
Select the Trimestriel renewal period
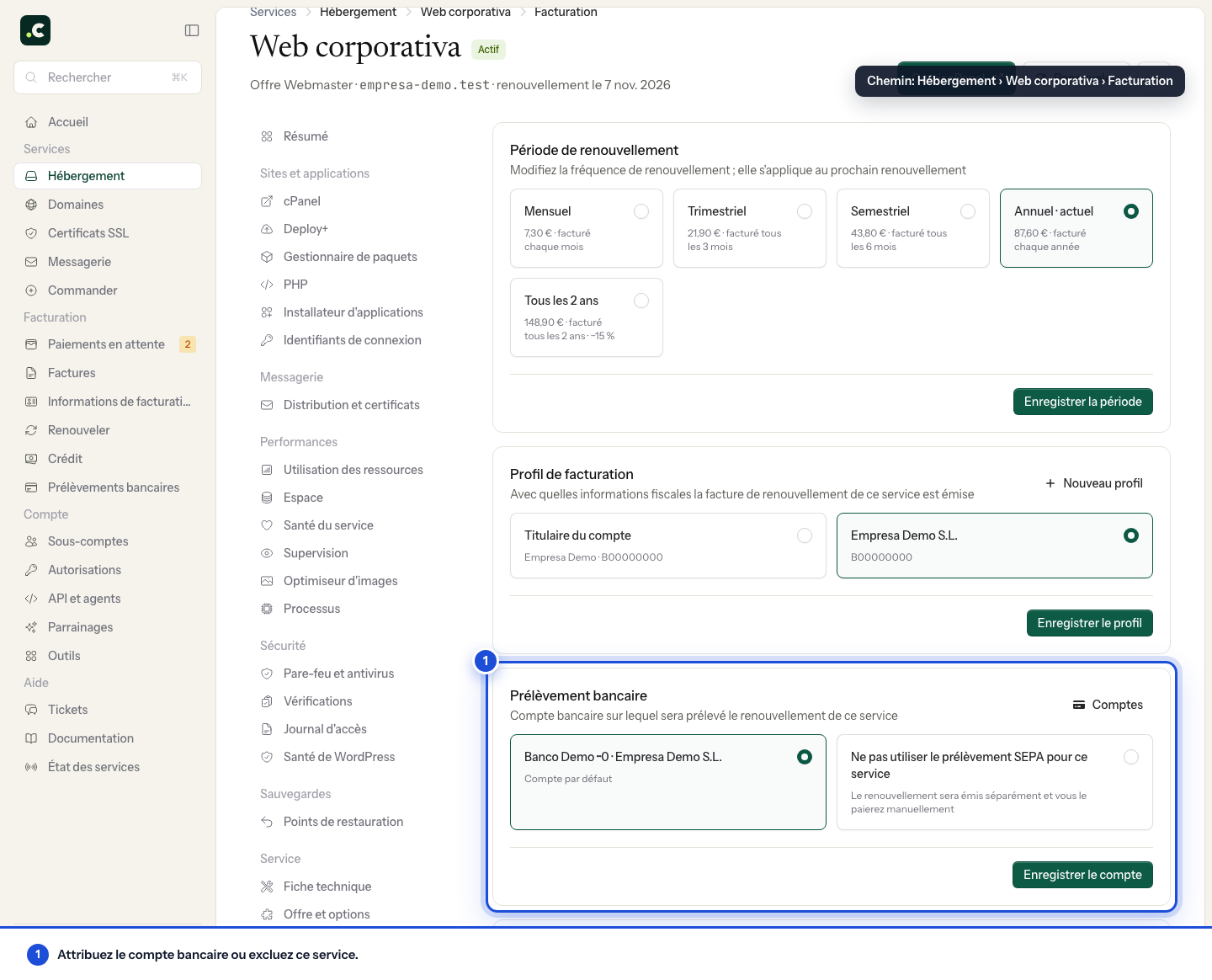coord(750,228)
